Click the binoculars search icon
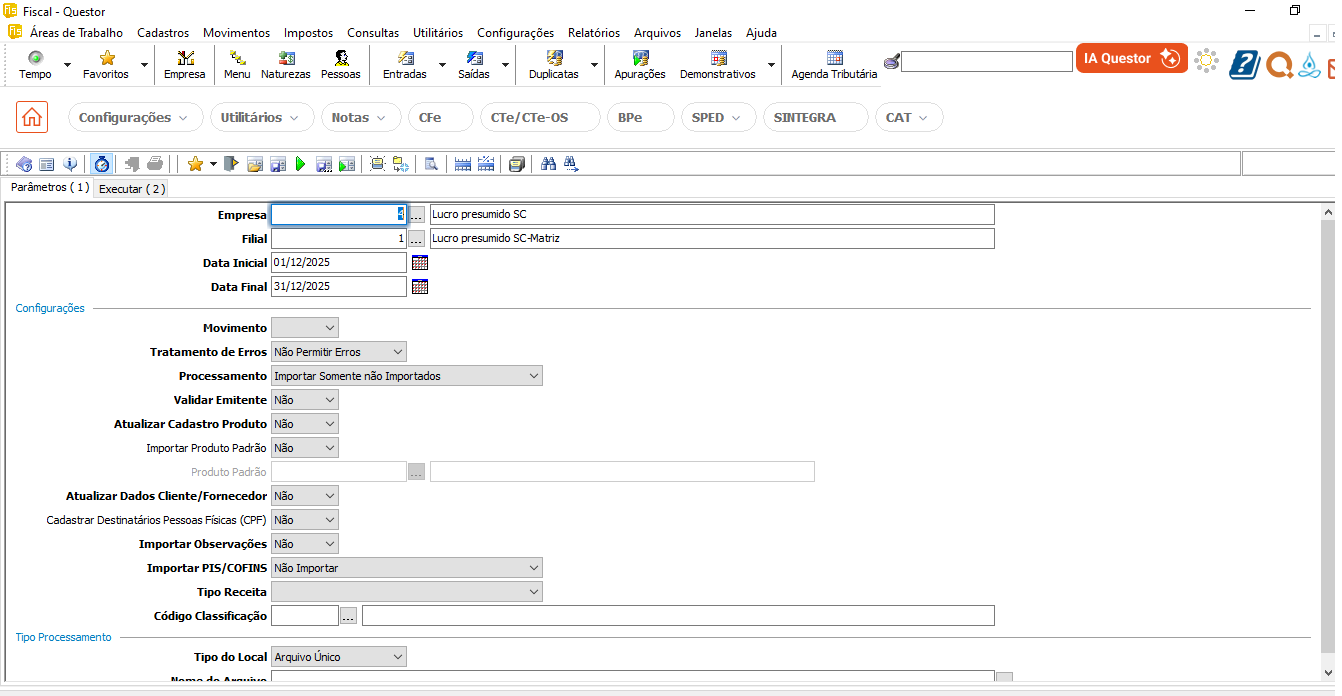The image size is (1342, 696). tap(548, 164)
